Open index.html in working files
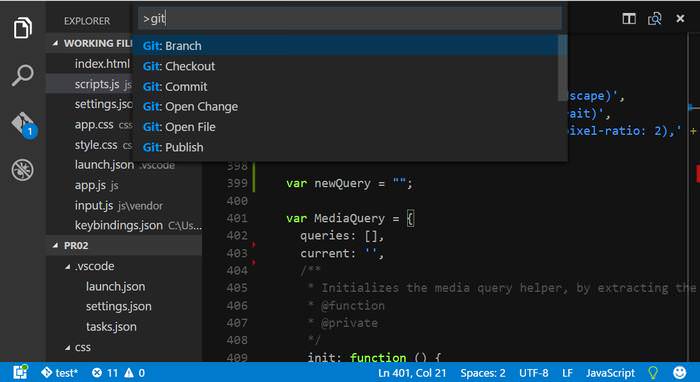The width and height of the screenshot is (700, 382). coord(102,64)
